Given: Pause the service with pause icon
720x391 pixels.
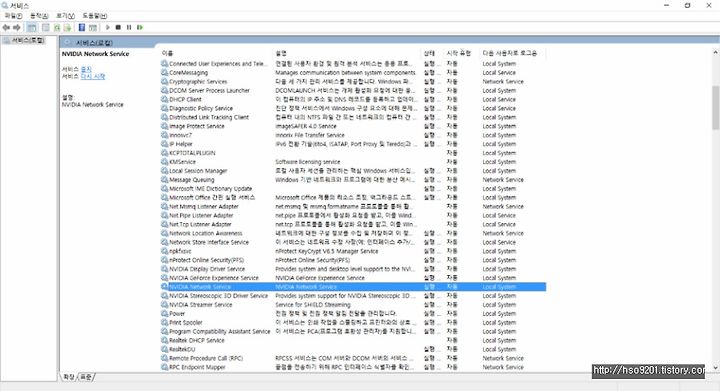Looking at the screenshot, I should coord(129,28).
